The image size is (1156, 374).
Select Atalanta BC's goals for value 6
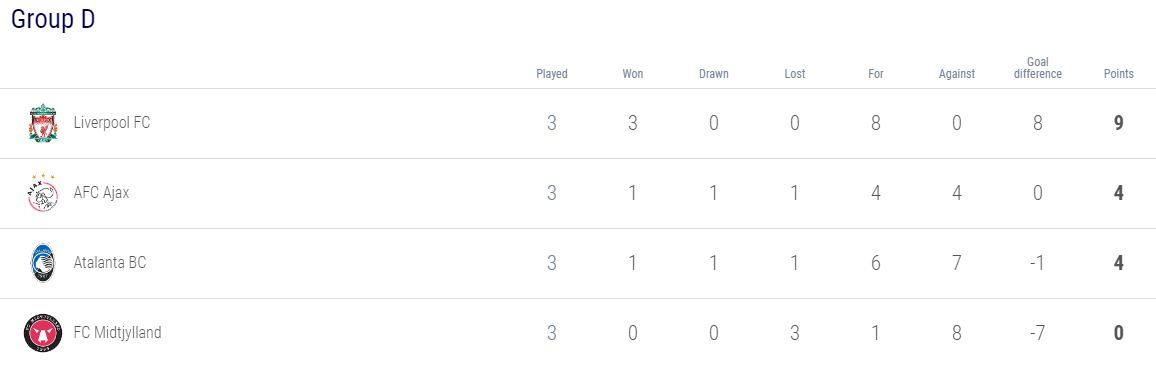(x=876, y=263)
